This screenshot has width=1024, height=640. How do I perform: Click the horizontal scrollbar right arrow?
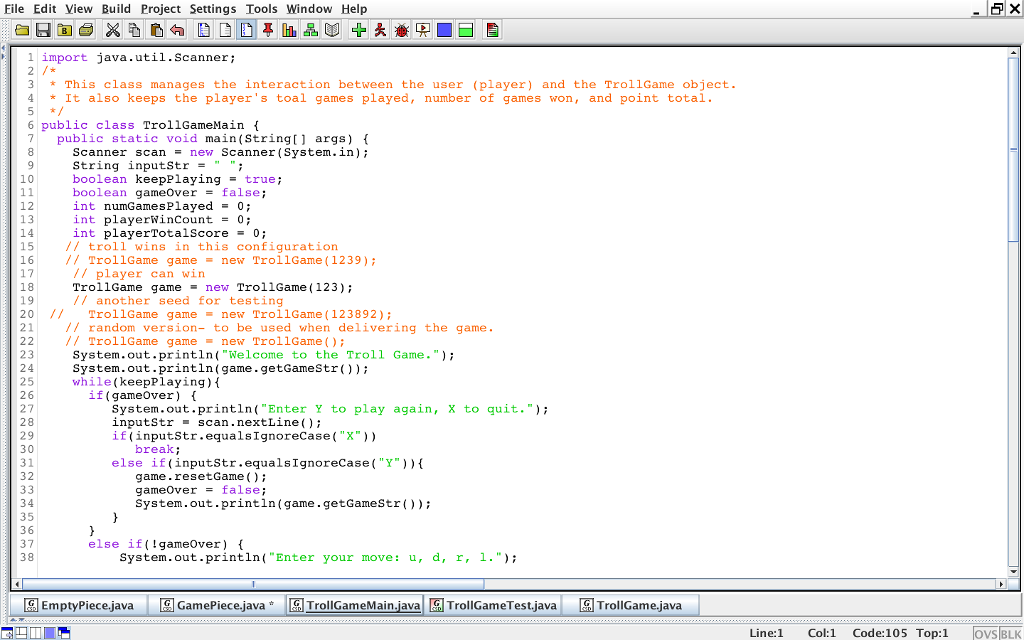click(x=1001, y=584)
